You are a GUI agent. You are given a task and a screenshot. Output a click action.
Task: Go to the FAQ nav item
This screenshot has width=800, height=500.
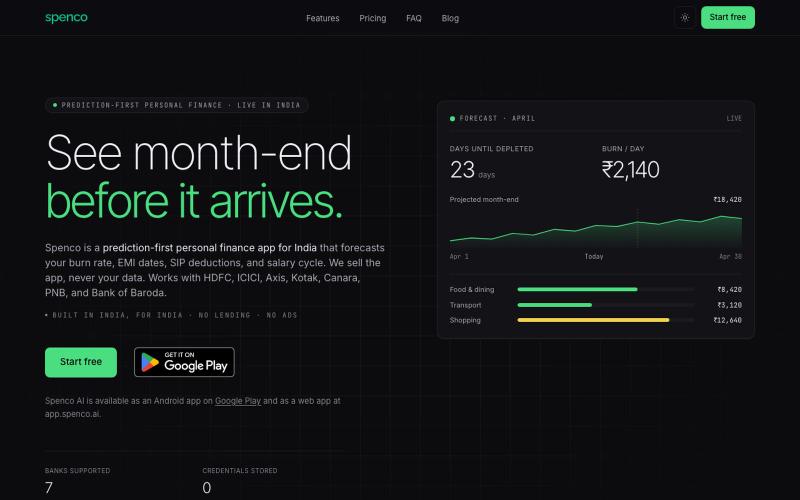tap(414, 18)
